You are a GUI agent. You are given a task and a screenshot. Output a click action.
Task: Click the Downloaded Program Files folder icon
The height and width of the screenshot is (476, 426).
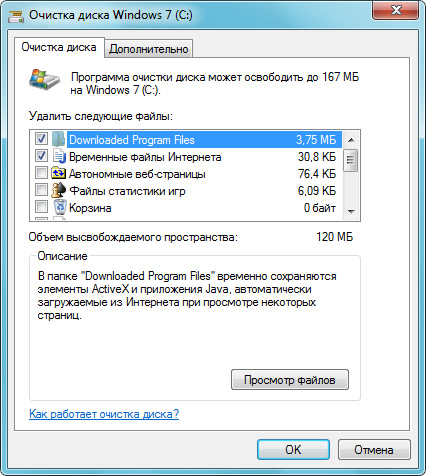tap(59, 139)
